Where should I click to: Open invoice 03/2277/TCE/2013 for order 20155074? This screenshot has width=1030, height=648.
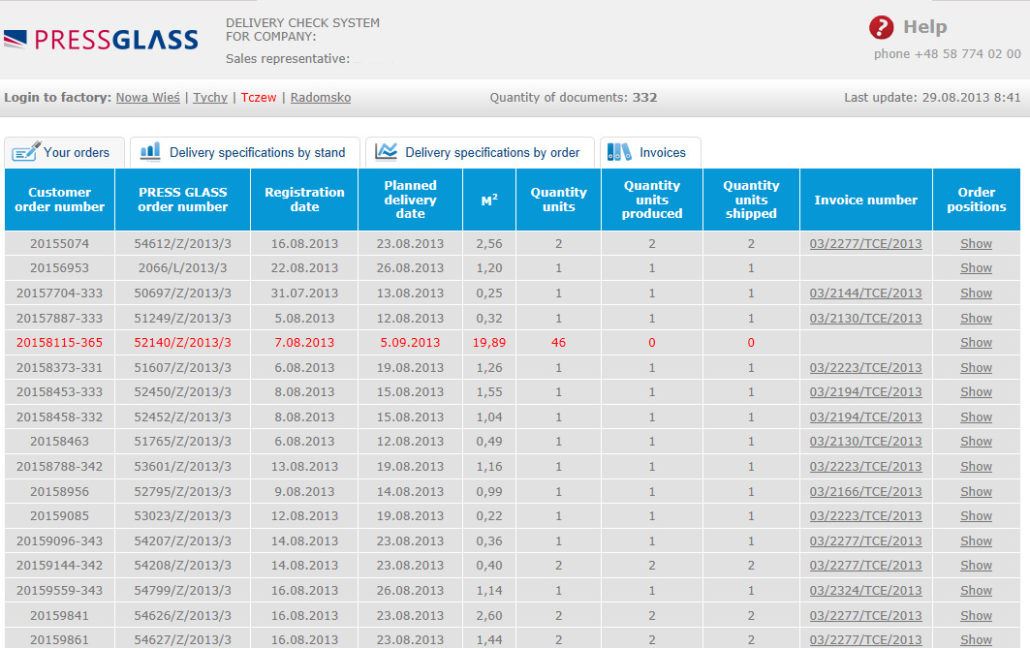pos(866,243)
